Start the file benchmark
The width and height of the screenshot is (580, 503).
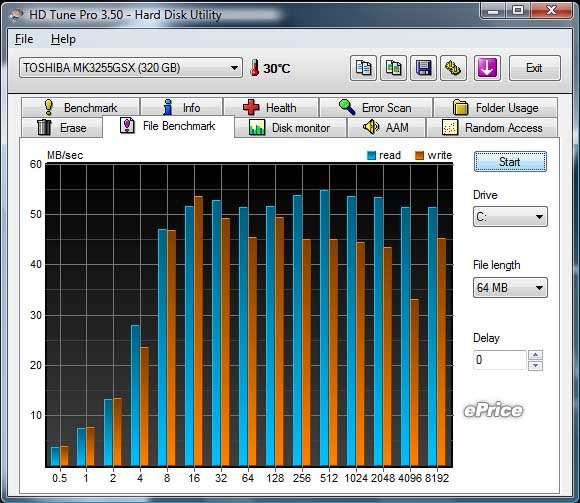(510, 162)
